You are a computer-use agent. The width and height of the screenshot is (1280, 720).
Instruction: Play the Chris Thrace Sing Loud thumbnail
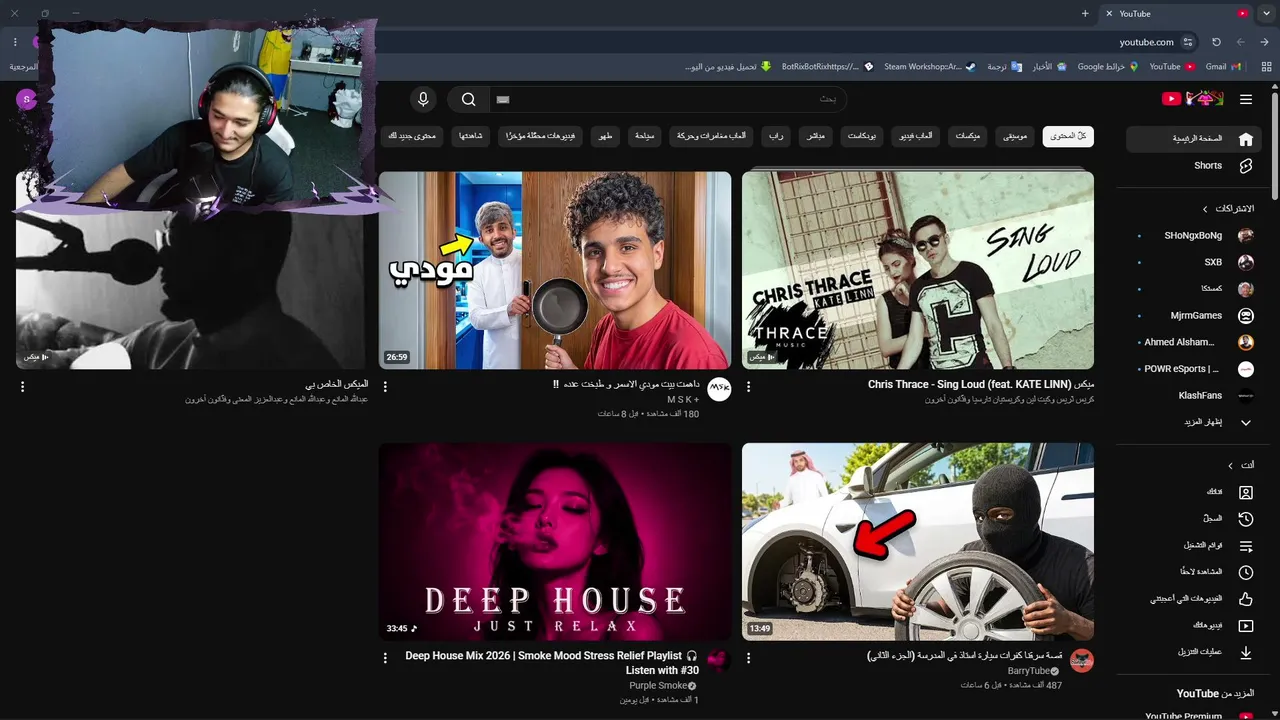[918, 270]
